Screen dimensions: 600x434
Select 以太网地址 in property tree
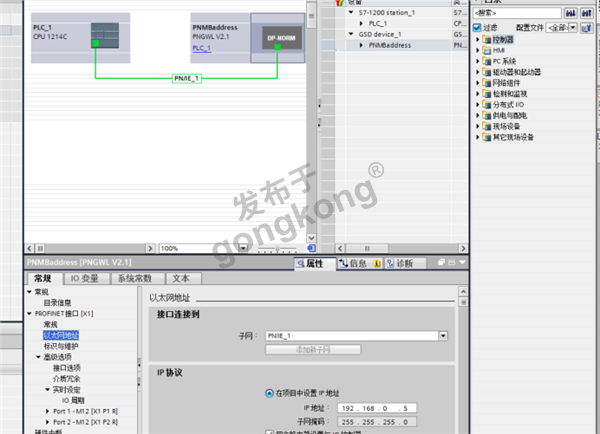[x=61, y=336]
